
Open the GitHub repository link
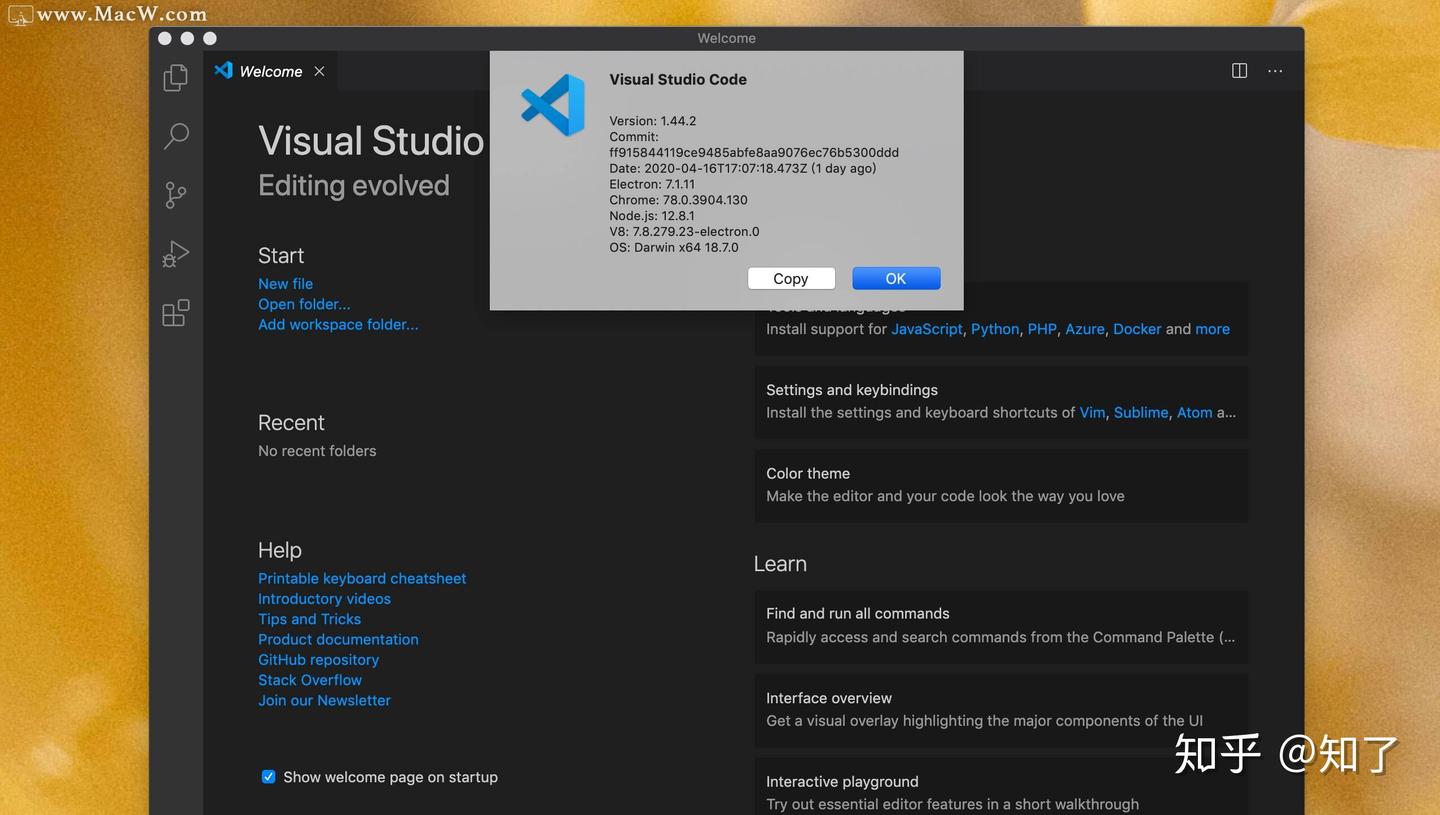point(318,660)
